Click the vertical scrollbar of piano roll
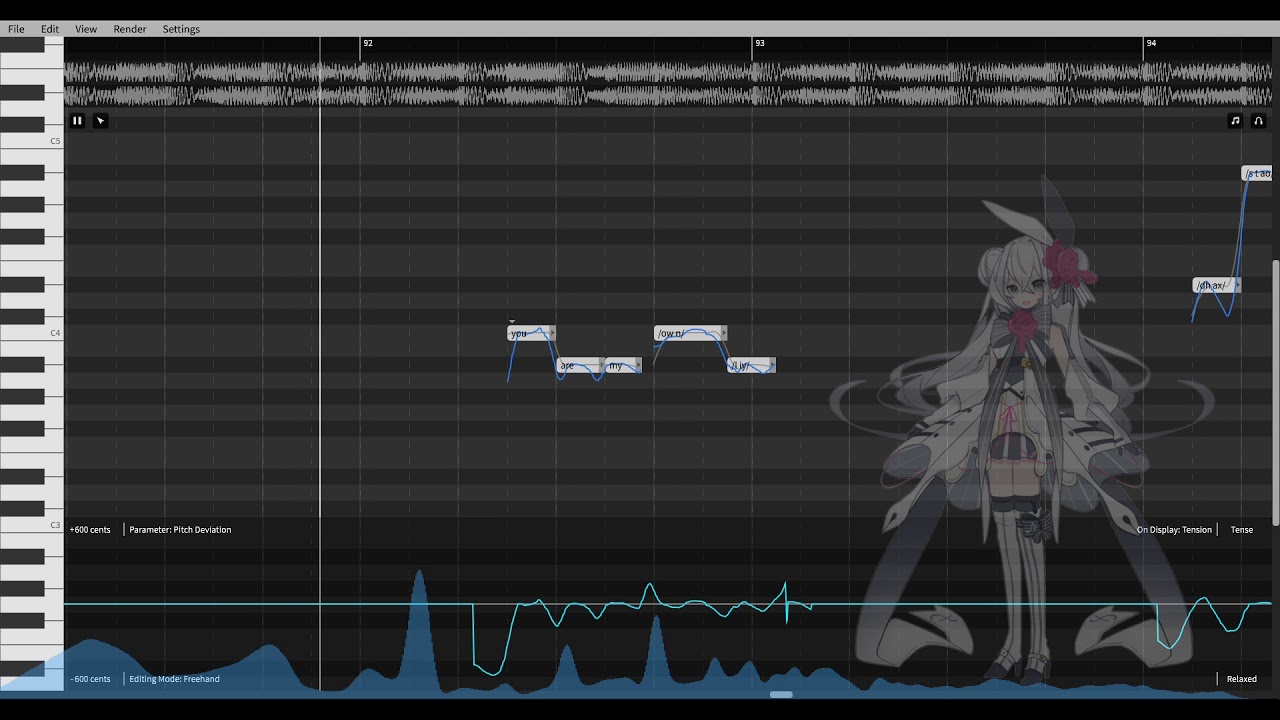 [1275, 392]
